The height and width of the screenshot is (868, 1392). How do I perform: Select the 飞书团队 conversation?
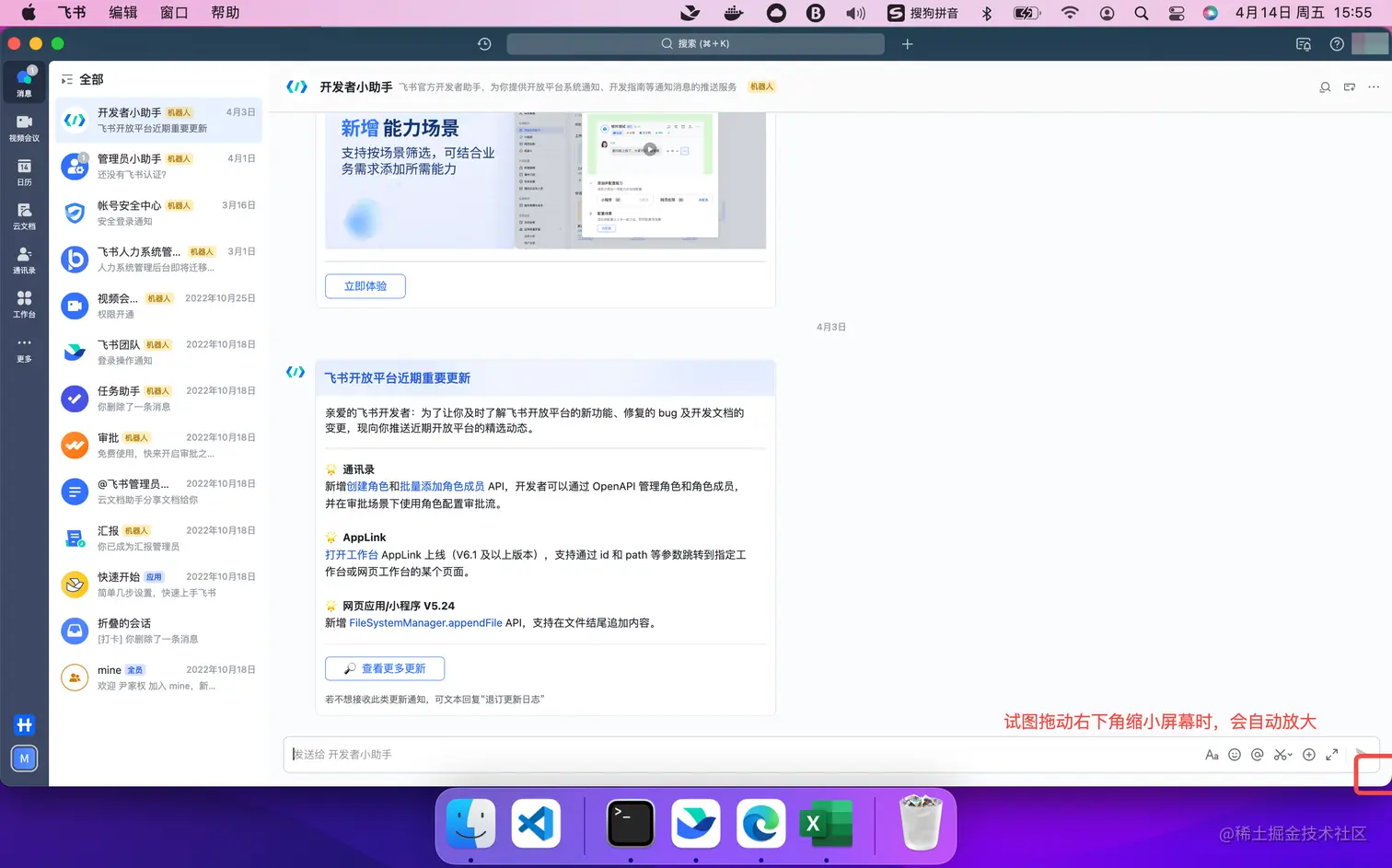pos(158,353)
